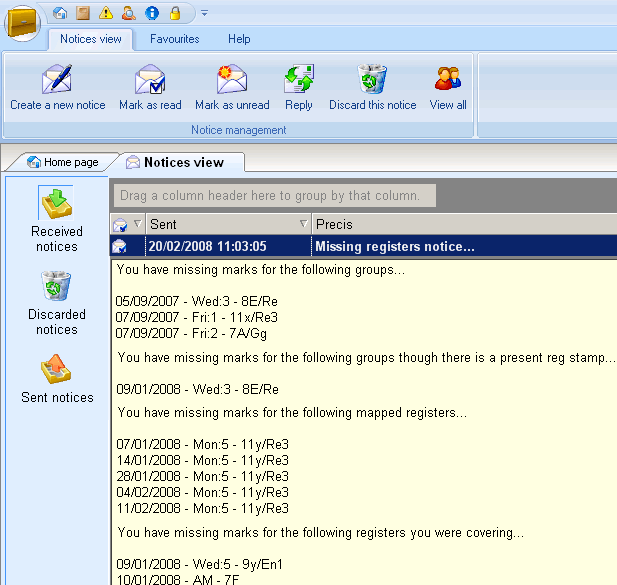Click the 'missing marks for the following groups...' heading
617x585 pixels.
[261, 270]
